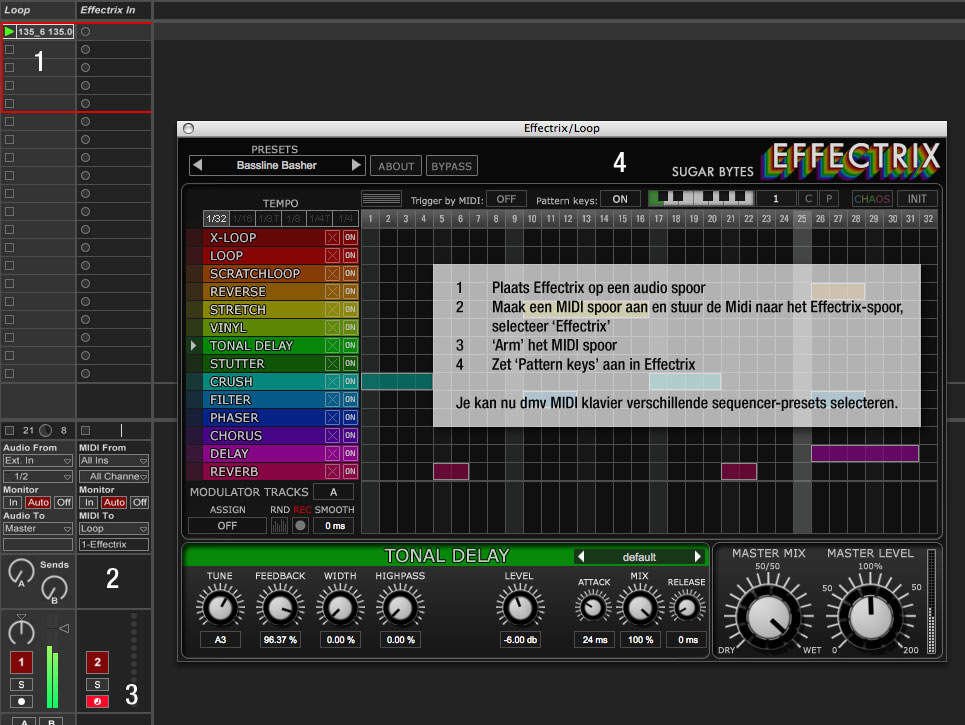Open the Master Audio To dropdown

[38, 529]
